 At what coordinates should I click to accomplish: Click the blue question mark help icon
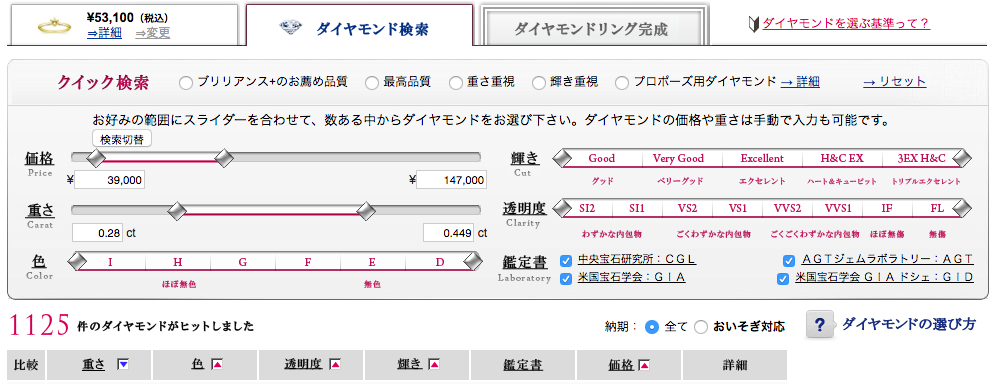click(x=820, y=325)
